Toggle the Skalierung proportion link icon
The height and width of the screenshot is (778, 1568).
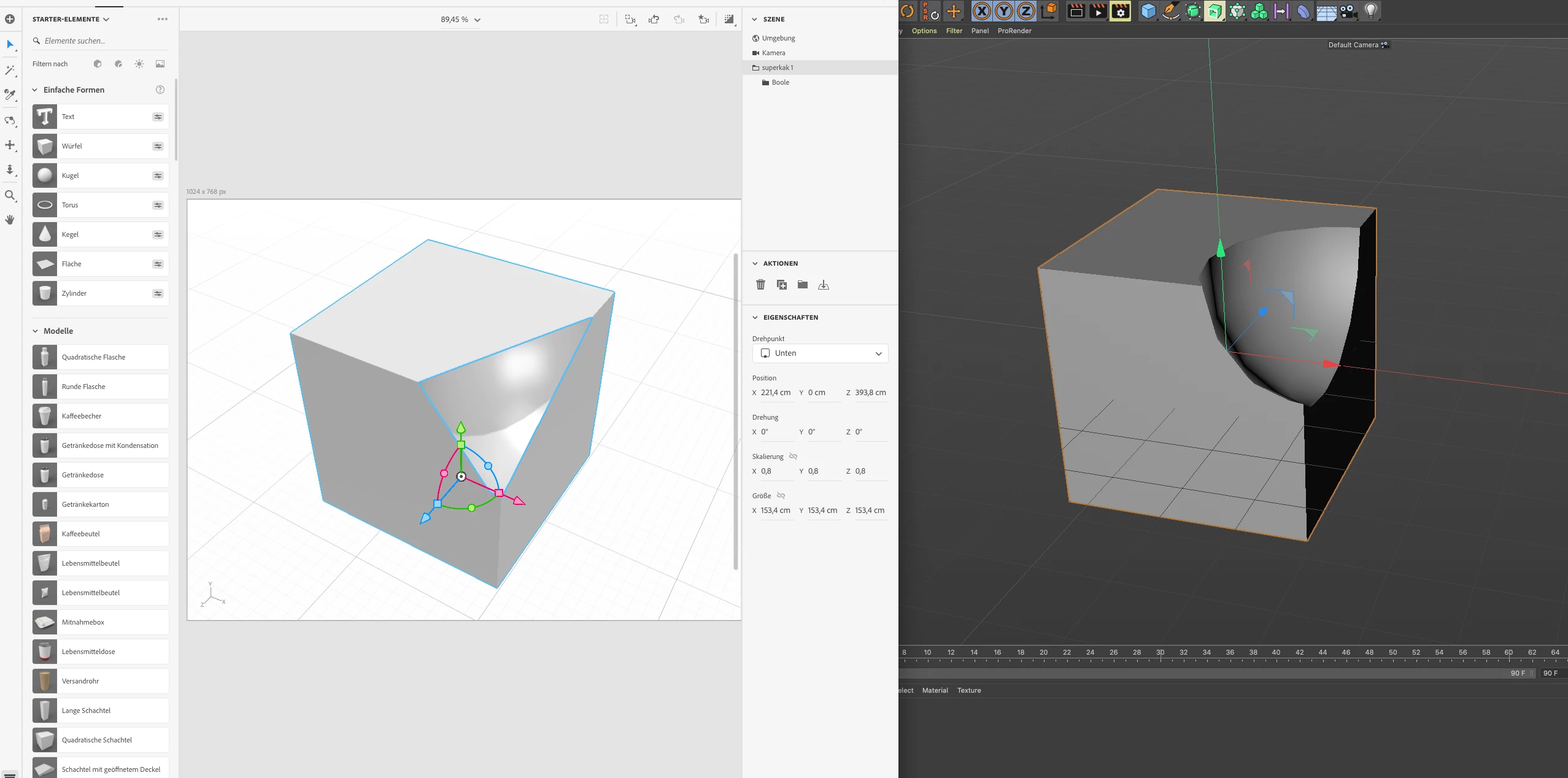pyautogui.click(x=793, y=456)
